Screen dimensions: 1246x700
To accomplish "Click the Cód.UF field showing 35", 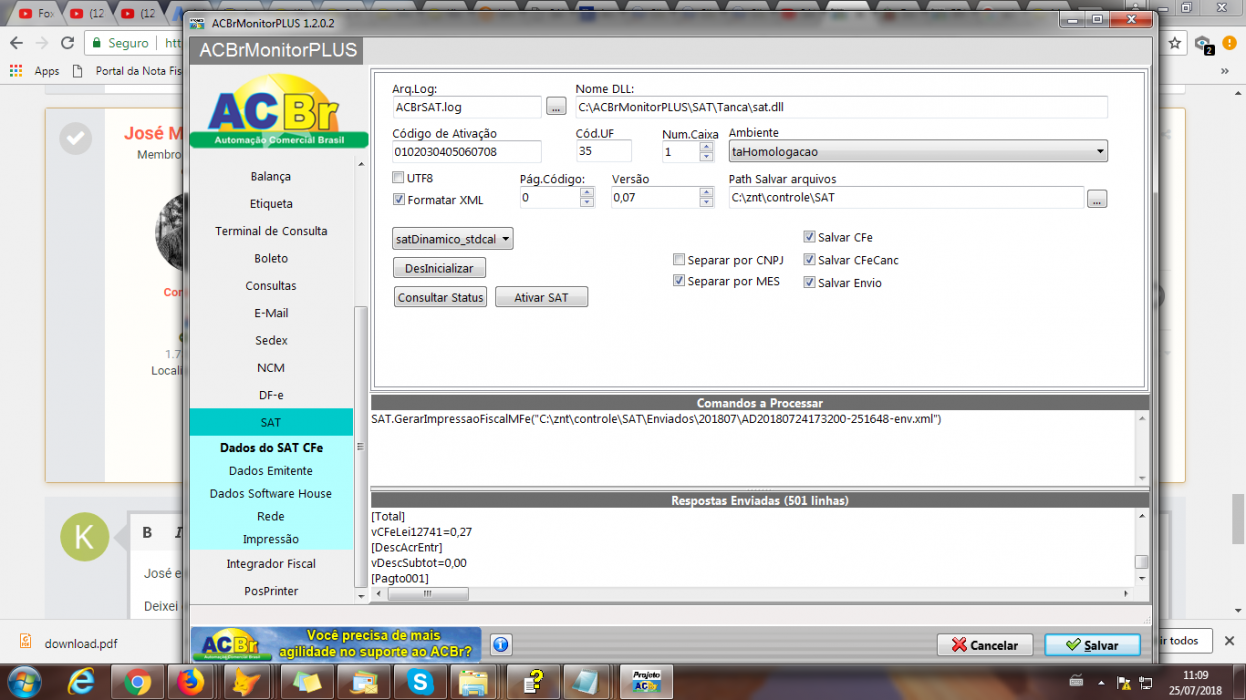I will pos(604,151).
